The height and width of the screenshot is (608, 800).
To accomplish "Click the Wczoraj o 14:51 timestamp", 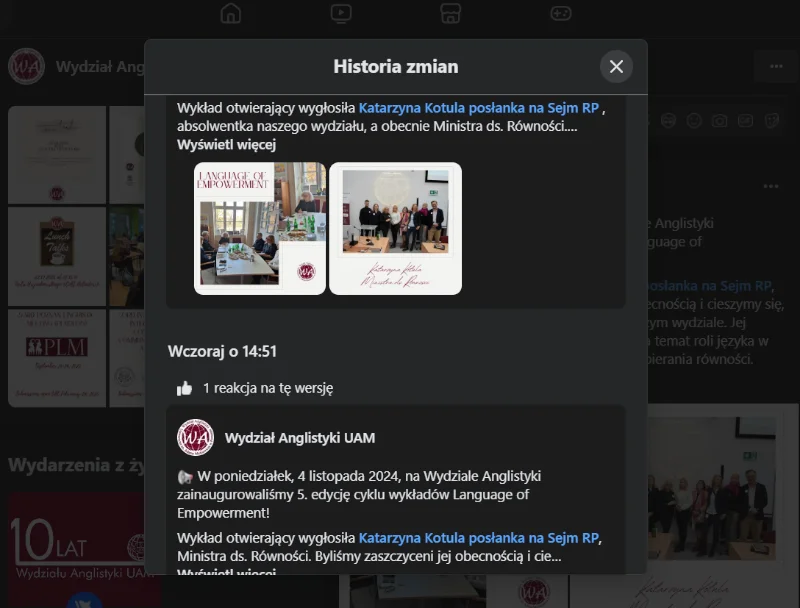I will click(222, 351).
